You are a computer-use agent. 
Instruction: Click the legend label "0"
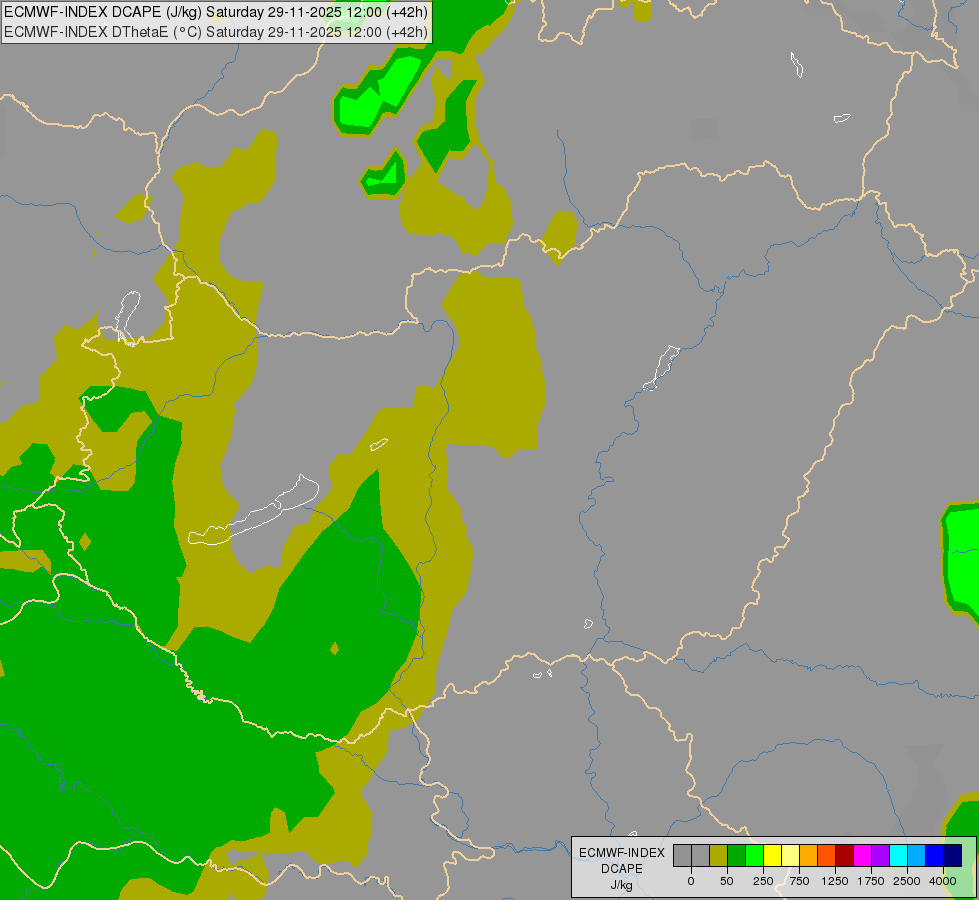click(691, 881)
